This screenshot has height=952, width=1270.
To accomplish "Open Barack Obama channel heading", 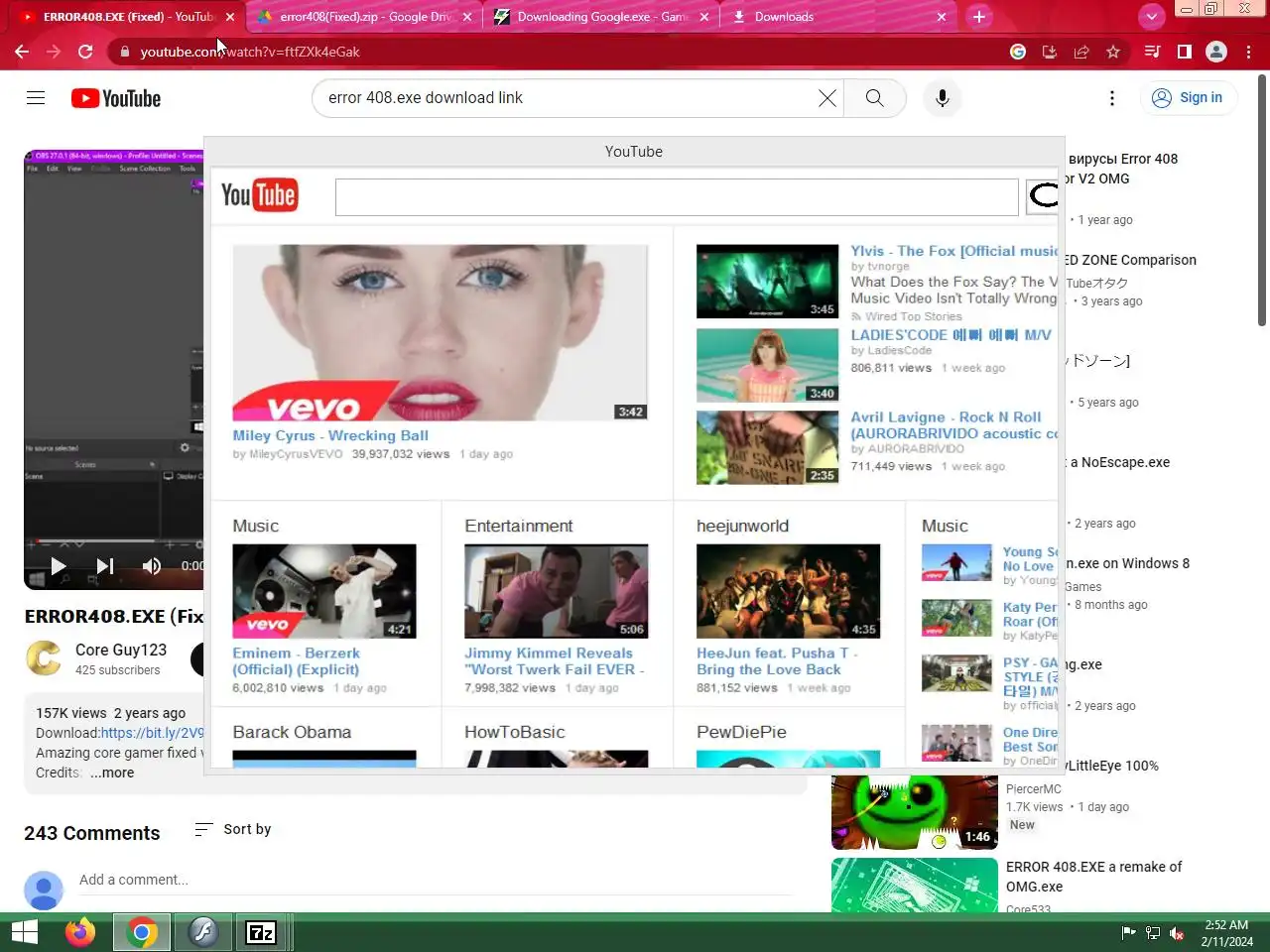I will (x=292, y=732).
